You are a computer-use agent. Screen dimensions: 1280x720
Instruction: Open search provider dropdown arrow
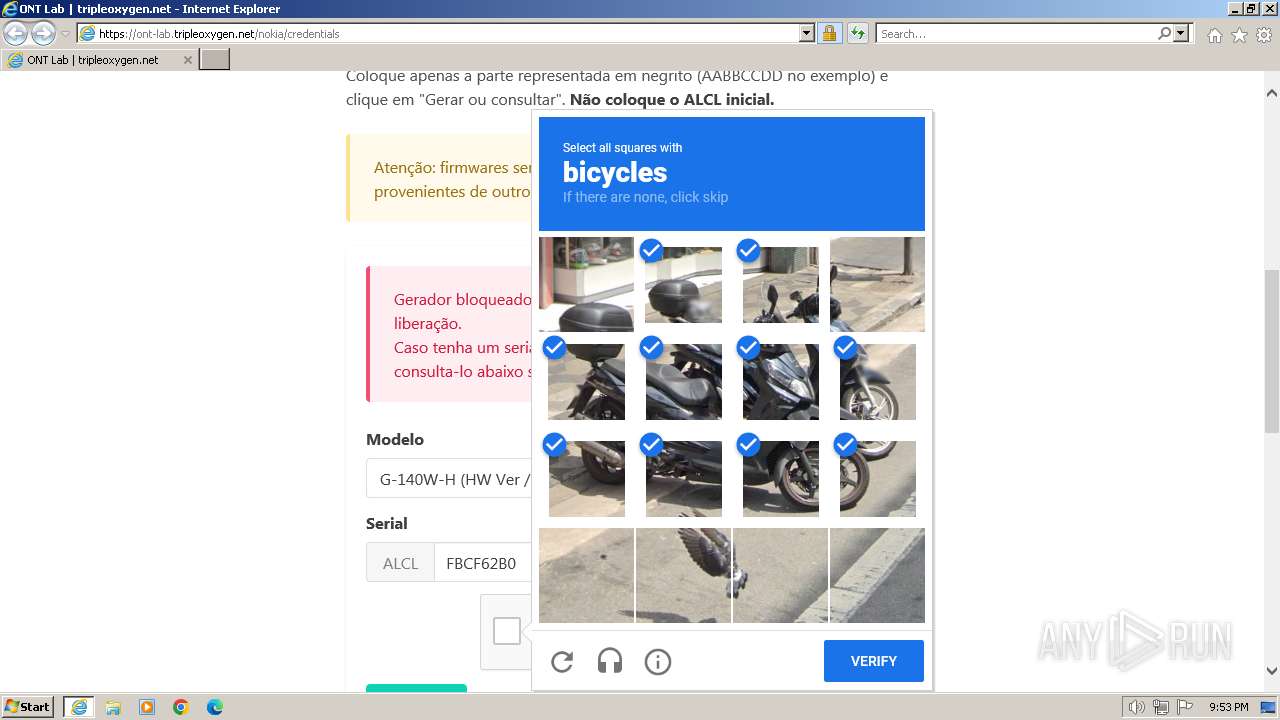[x=1181, y=33]
